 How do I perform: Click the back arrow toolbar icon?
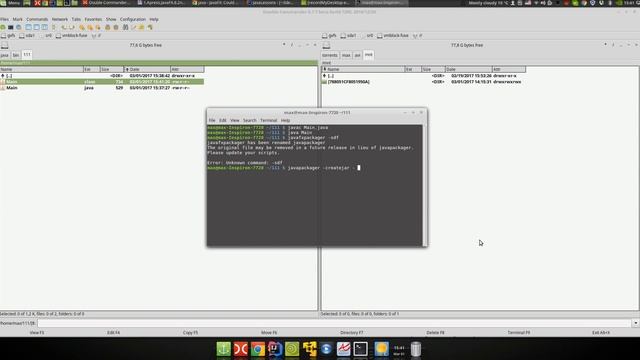pyautogui.click(x=64, y=27)
